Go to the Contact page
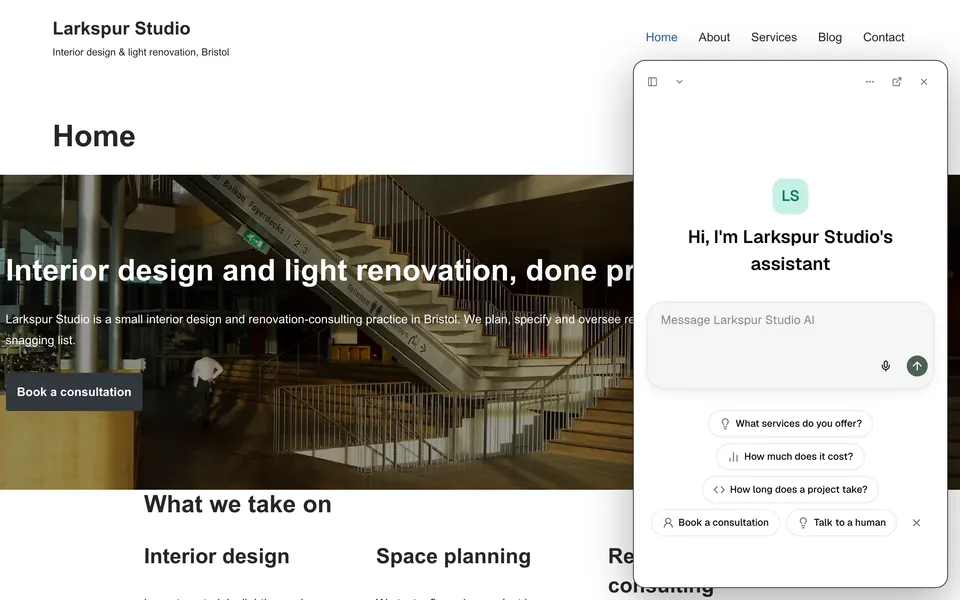Screen dimensions: 960x600 coord(883,37)
